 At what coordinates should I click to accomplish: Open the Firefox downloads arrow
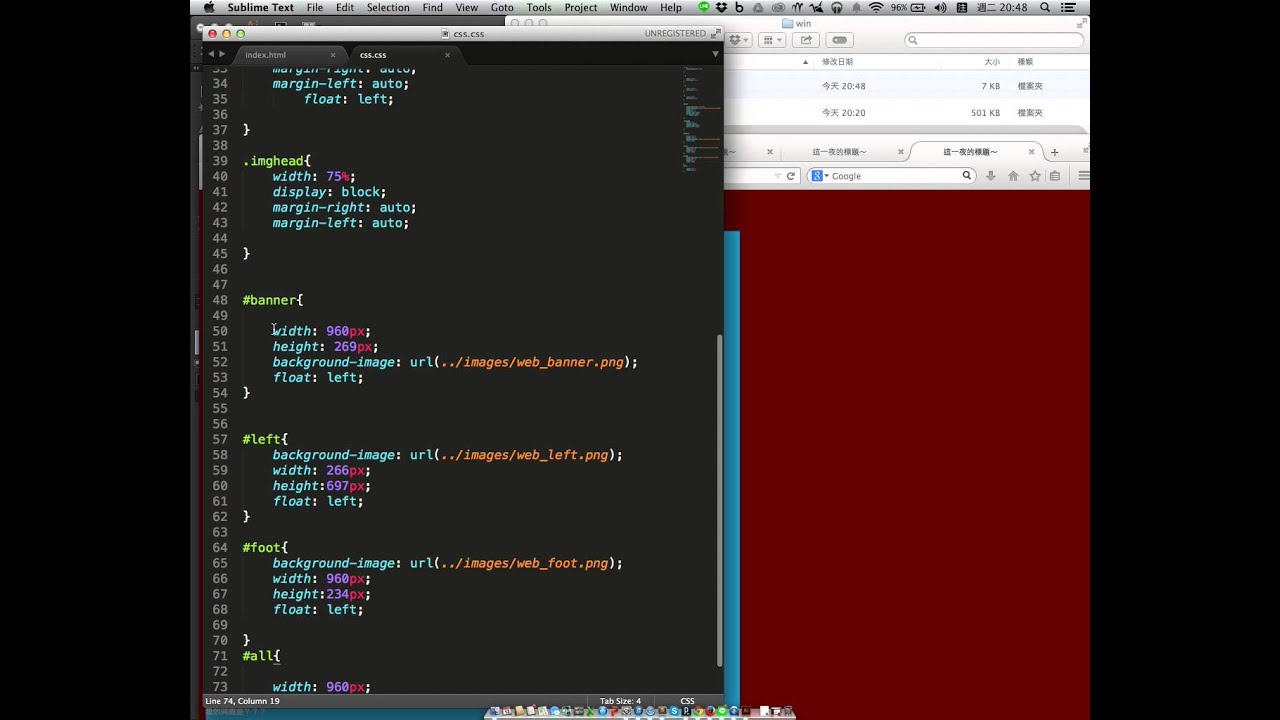(991, 176)
